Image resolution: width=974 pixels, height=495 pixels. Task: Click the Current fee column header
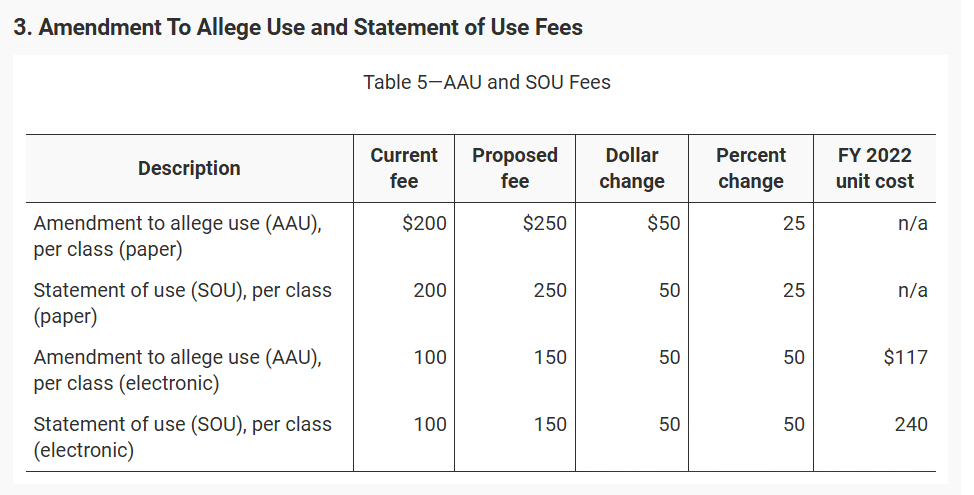404,168
